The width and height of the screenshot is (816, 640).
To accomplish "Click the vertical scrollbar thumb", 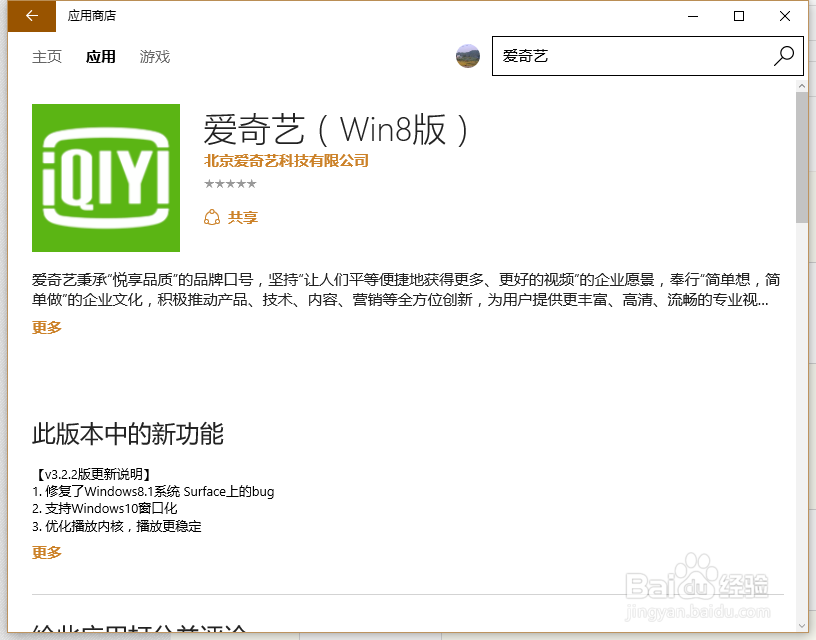I will click(x=801, y=158).
